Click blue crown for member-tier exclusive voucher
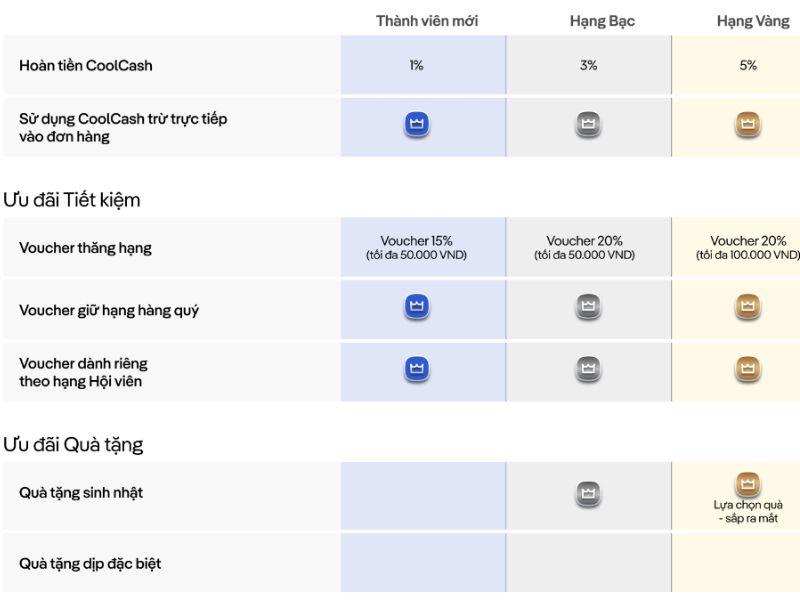The height and width of the screenshot is (600, 800). coord(417,369)
